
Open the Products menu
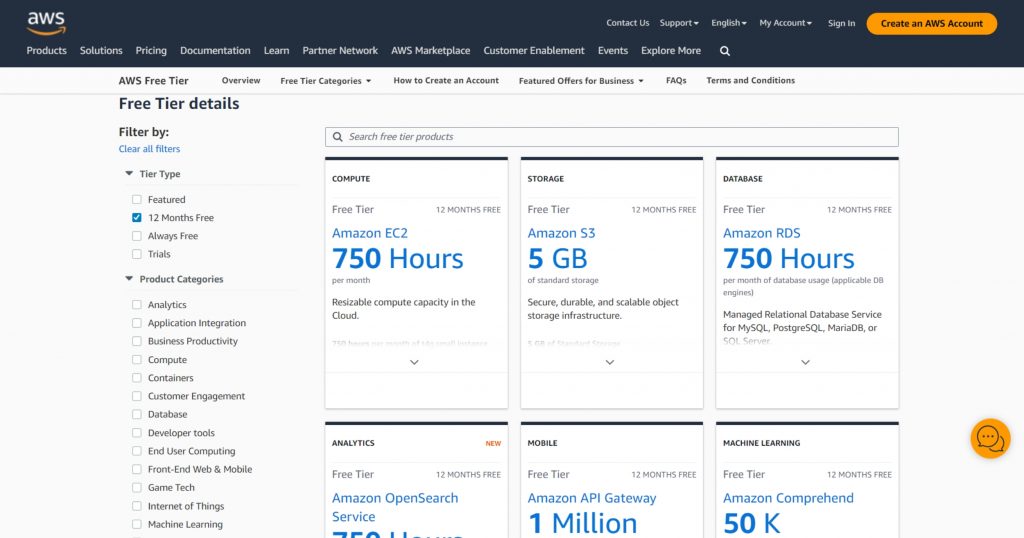46,51
